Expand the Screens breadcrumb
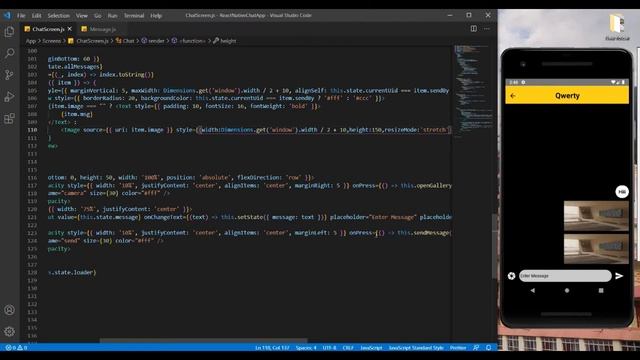Viewport: 640px width, 360px height. 51,41
